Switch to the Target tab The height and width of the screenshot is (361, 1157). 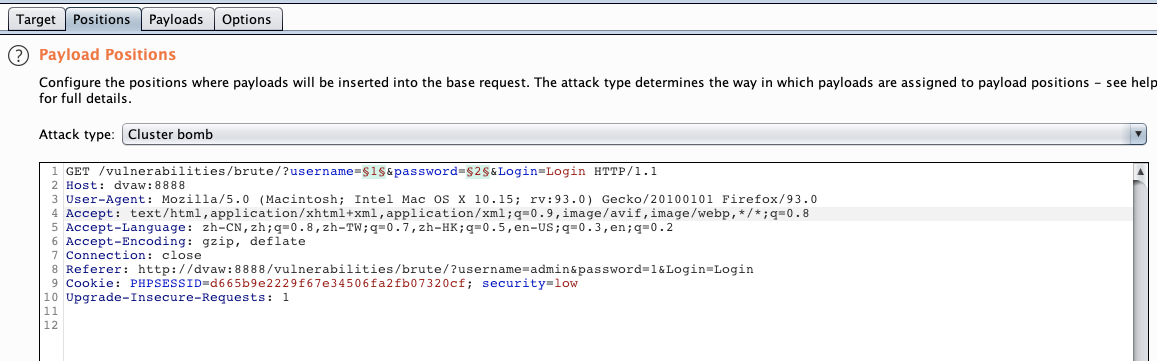[x=36, y=19]
